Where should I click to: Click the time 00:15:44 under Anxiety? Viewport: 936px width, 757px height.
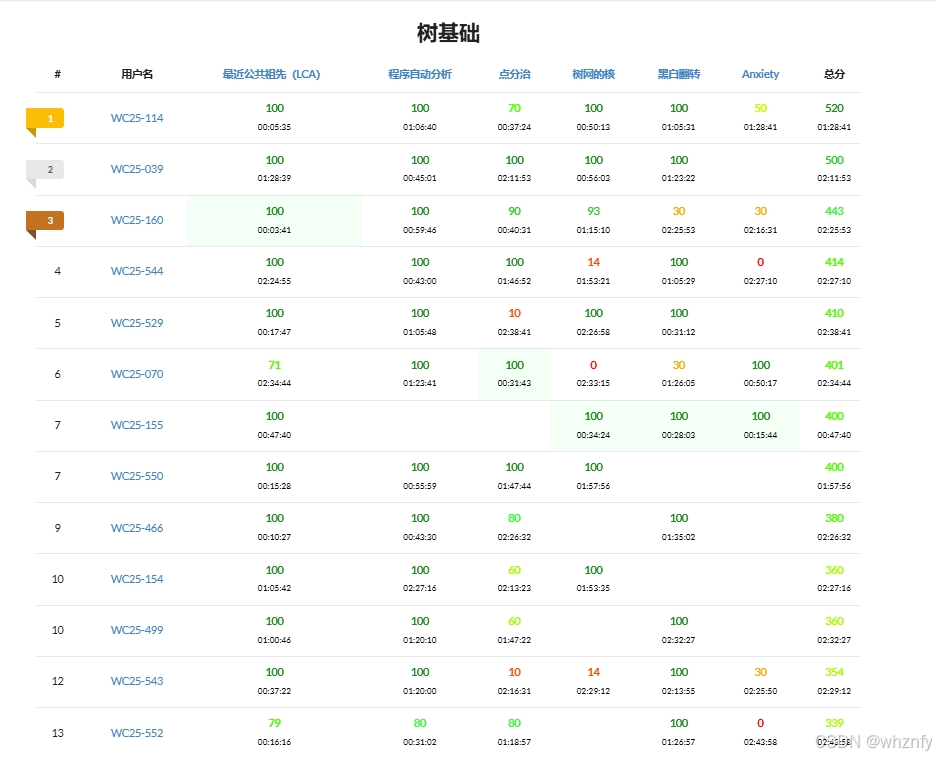point(760,435)
